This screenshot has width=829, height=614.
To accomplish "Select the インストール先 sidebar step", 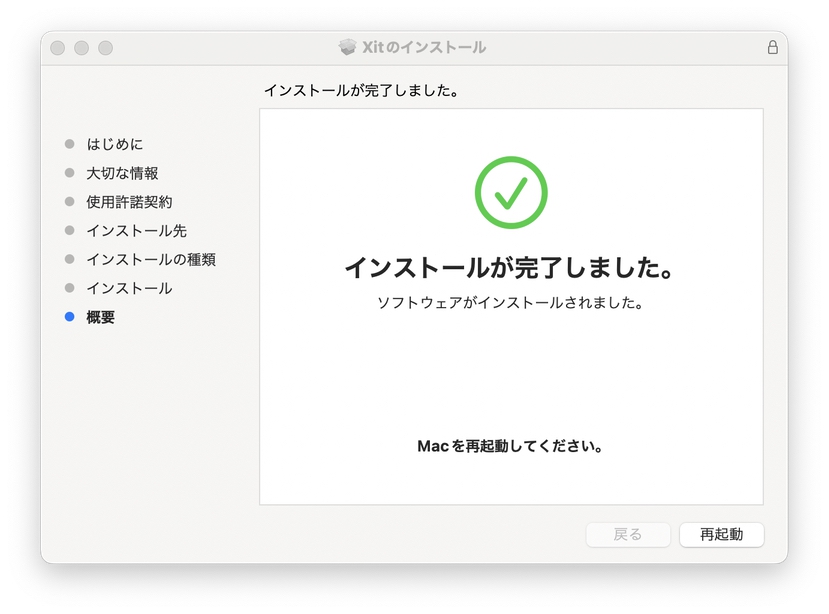I will click(136, 231).
